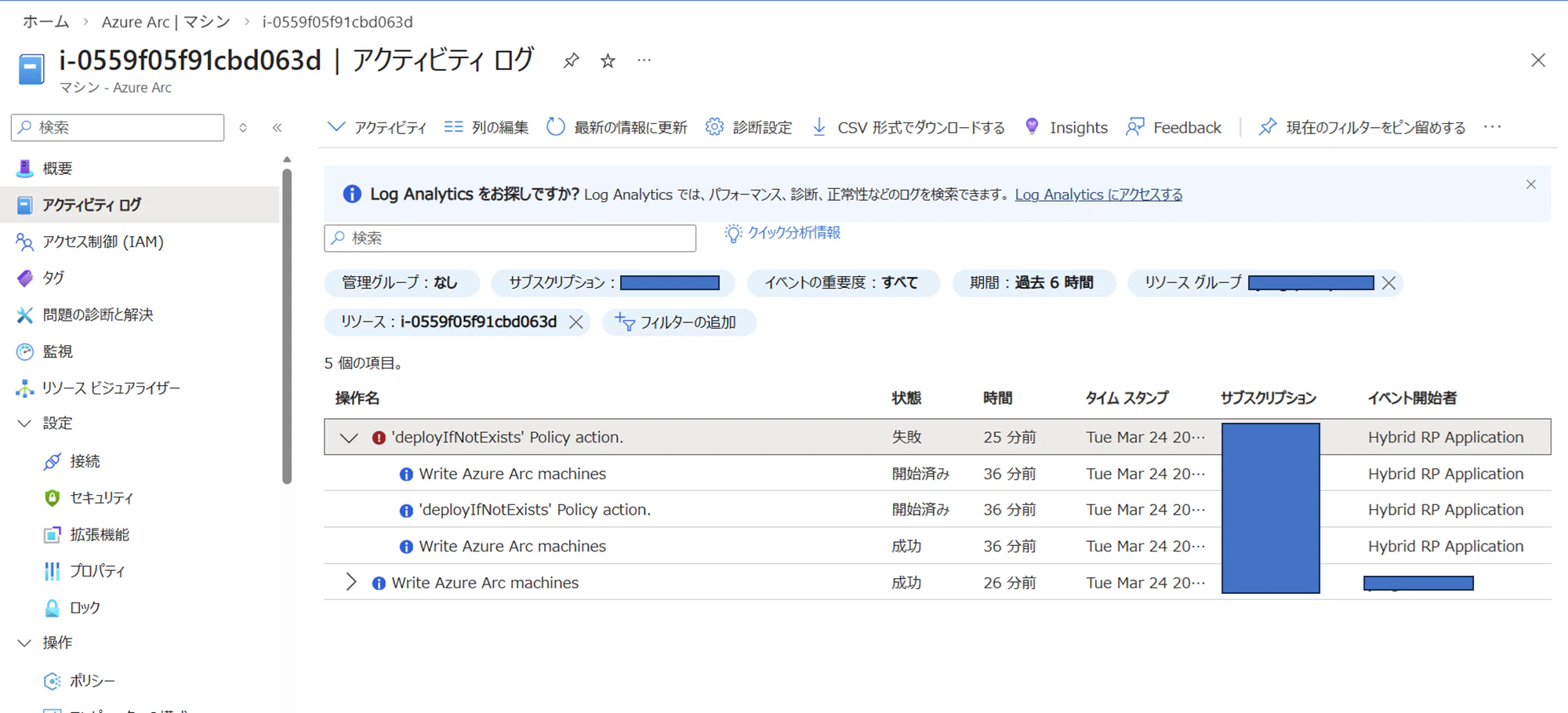Refresh with 最新の情報に更新
Viewport: 1568px width, 713px height.
pyautogui.click(x=617, y=127)
